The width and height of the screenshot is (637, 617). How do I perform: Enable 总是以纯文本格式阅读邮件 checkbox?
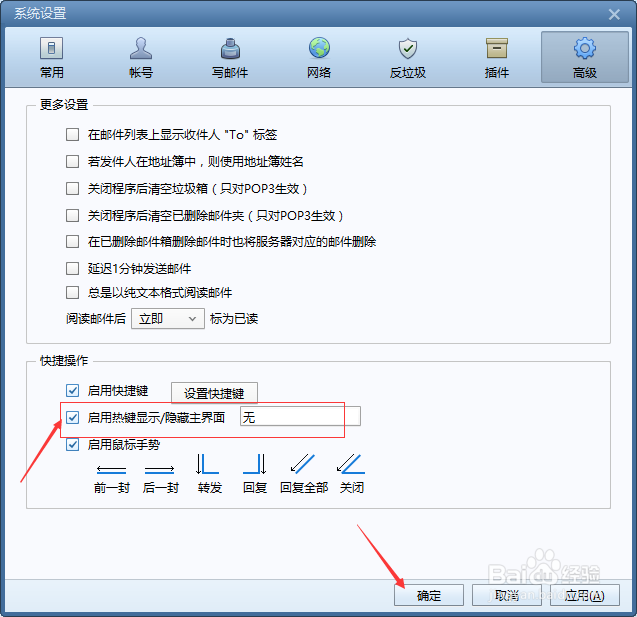[x=72, y=292]
